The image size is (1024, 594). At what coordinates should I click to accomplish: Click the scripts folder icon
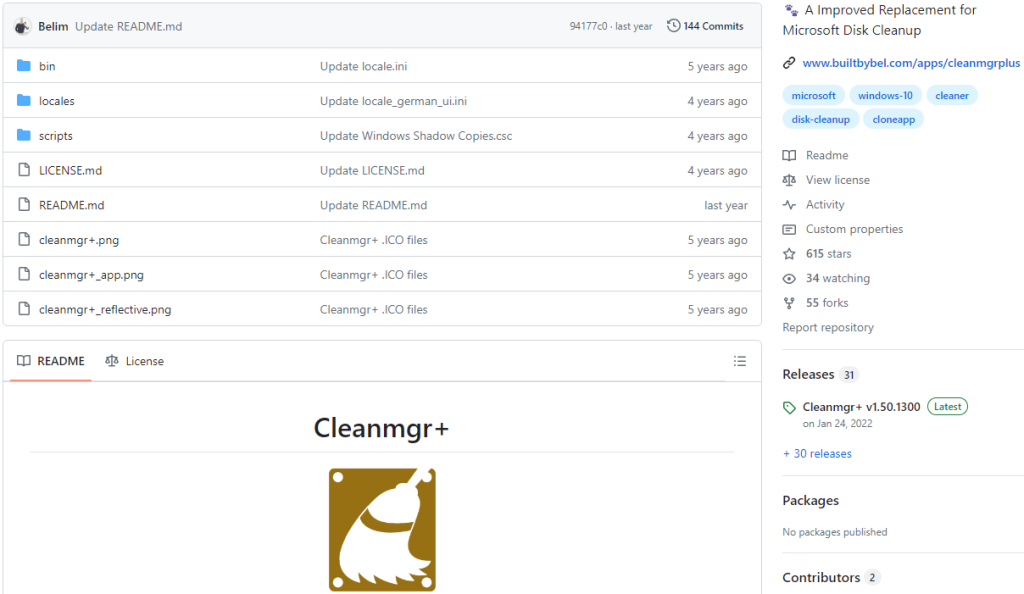24,135
